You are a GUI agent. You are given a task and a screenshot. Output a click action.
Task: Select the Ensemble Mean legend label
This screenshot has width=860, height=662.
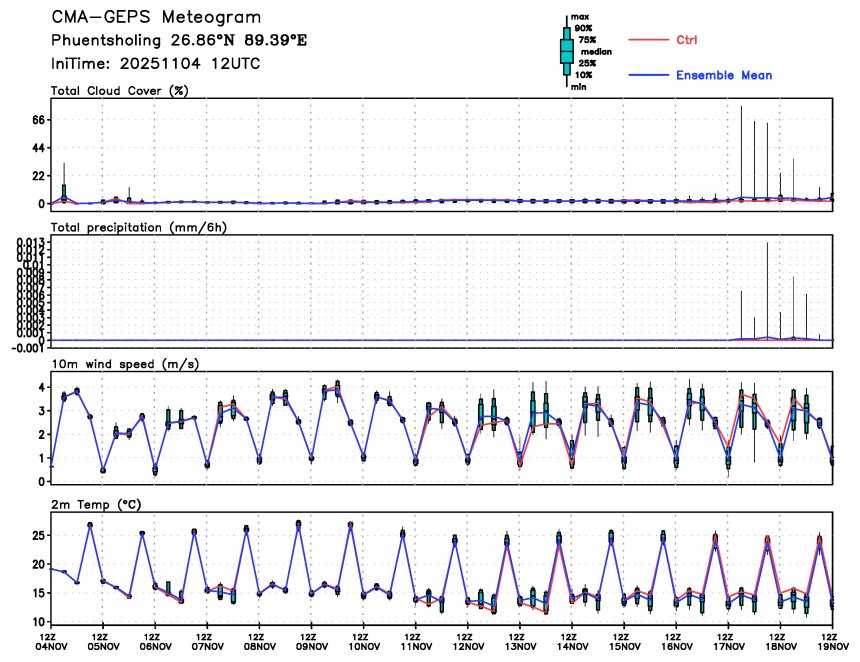pyautogui.click(x=724, y=75)
